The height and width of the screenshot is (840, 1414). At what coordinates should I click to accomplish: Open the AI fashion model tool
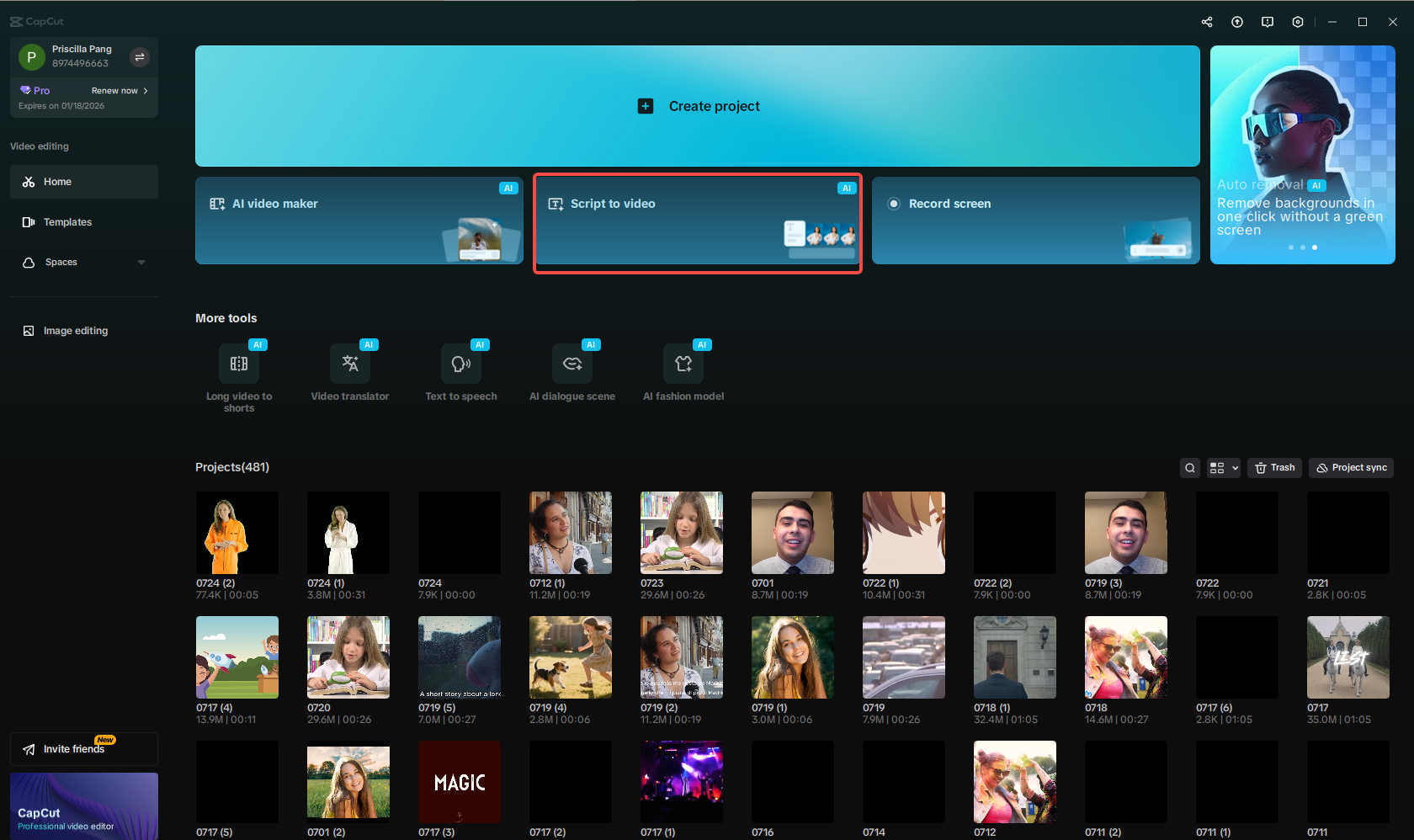point(683,371)
